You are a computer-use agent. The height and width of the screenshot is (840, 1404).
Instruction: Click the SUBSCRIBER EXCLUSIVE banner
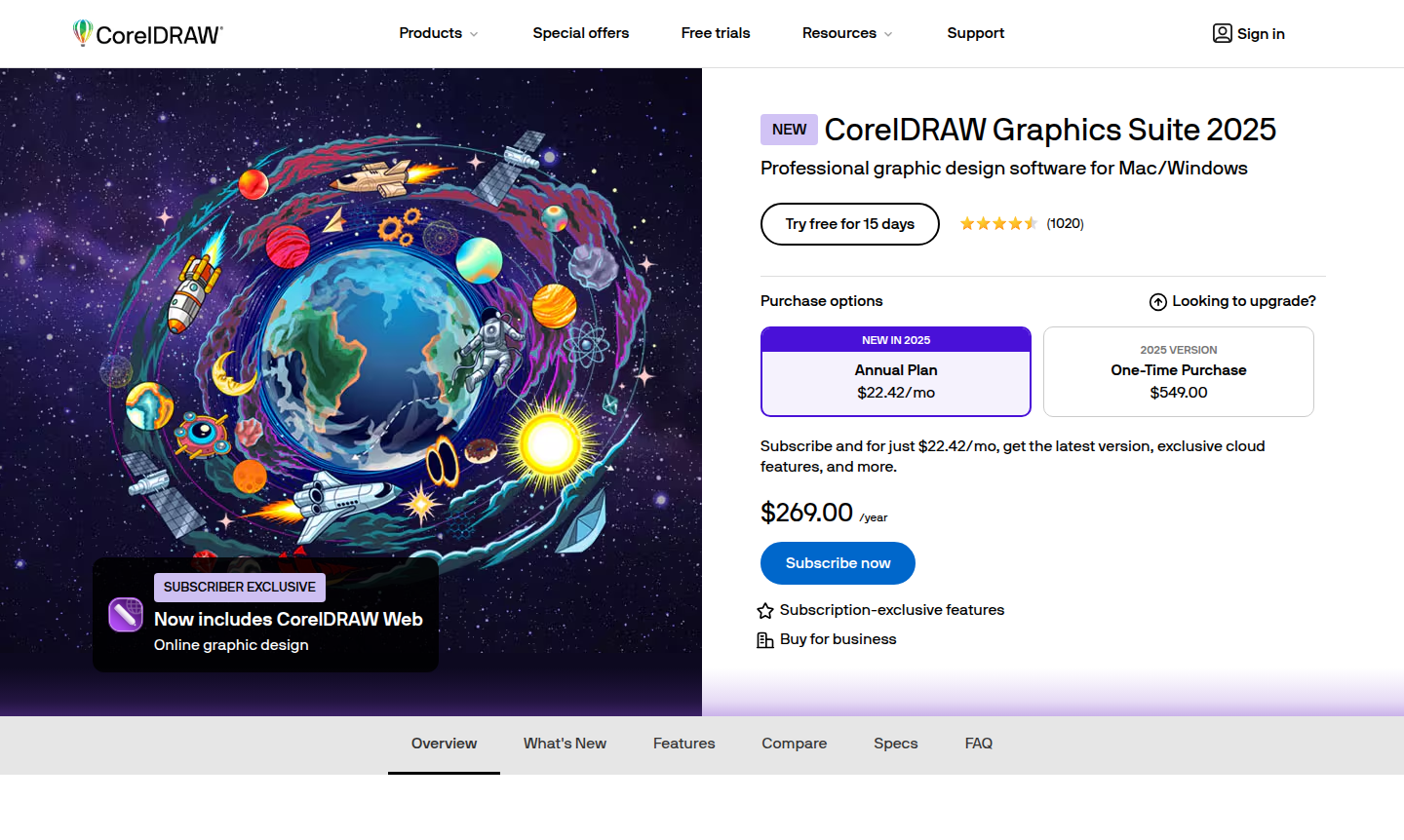(239, 587)
